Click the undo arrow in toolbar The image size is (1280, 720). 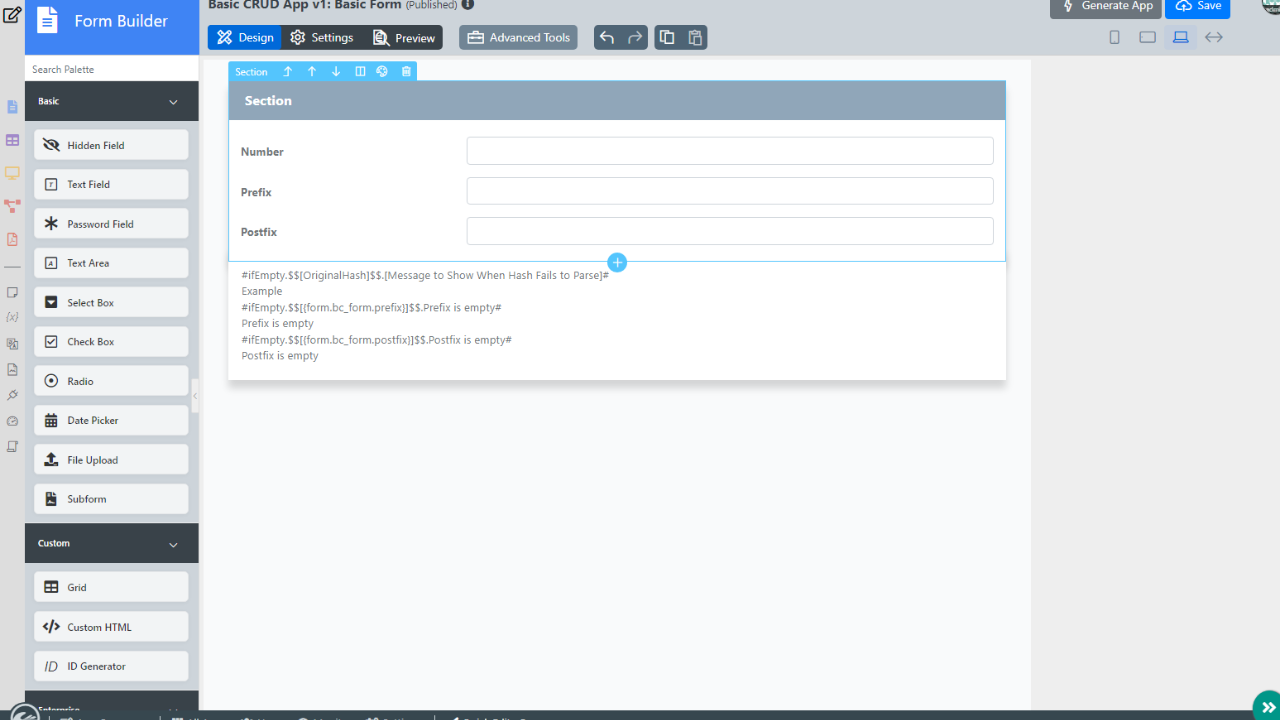pos(607,38)
